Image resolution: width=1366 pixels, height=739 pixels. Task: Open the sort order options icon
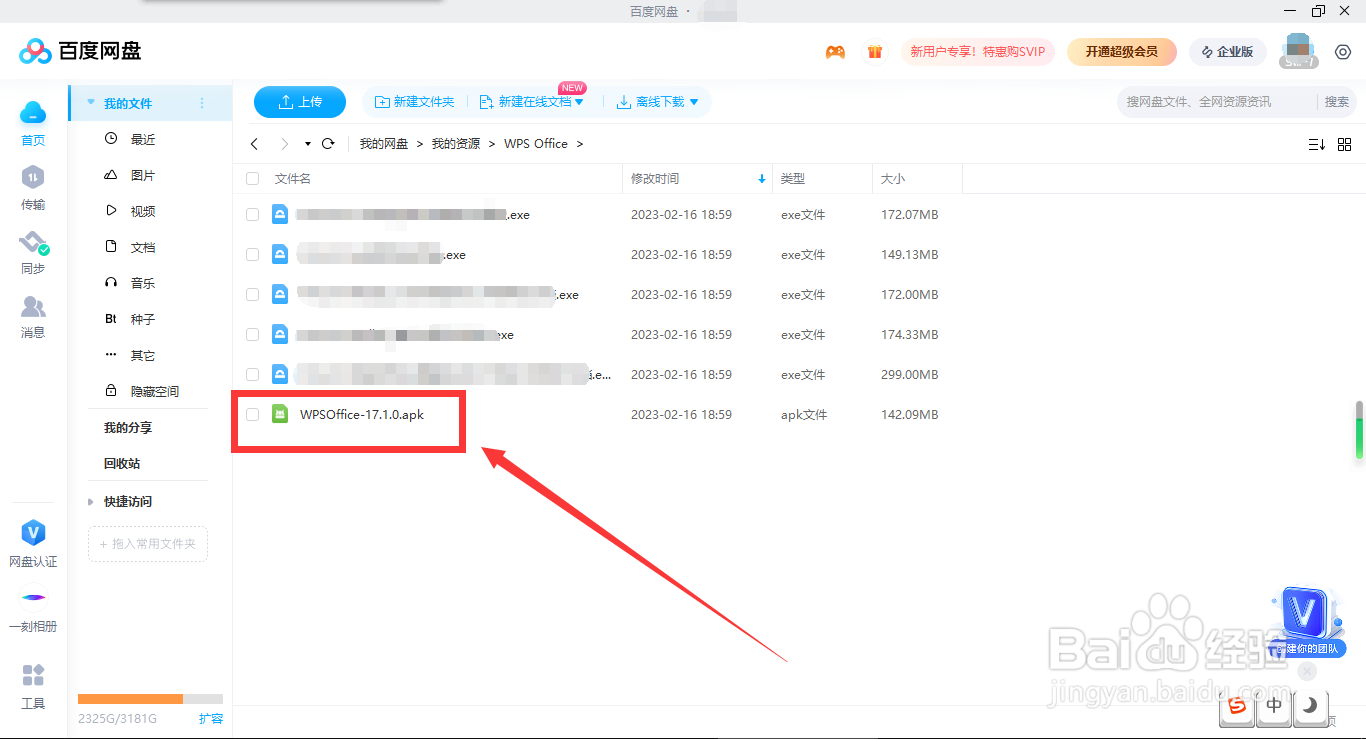(1317, 145)
